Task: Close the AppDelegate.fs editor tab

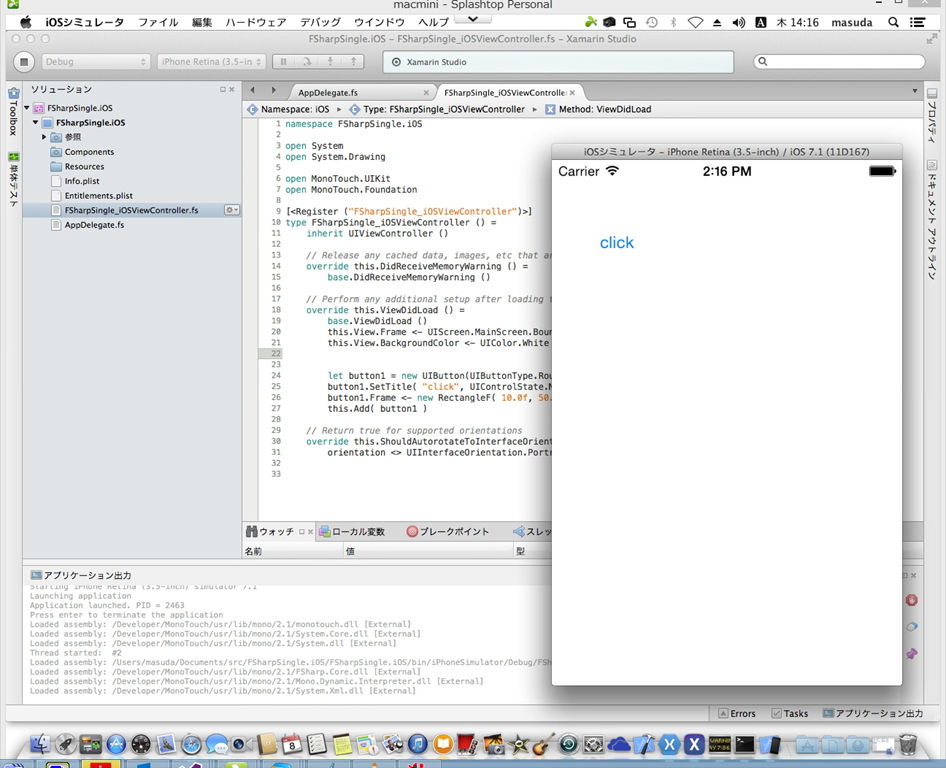Action: [x=426, y=92]
